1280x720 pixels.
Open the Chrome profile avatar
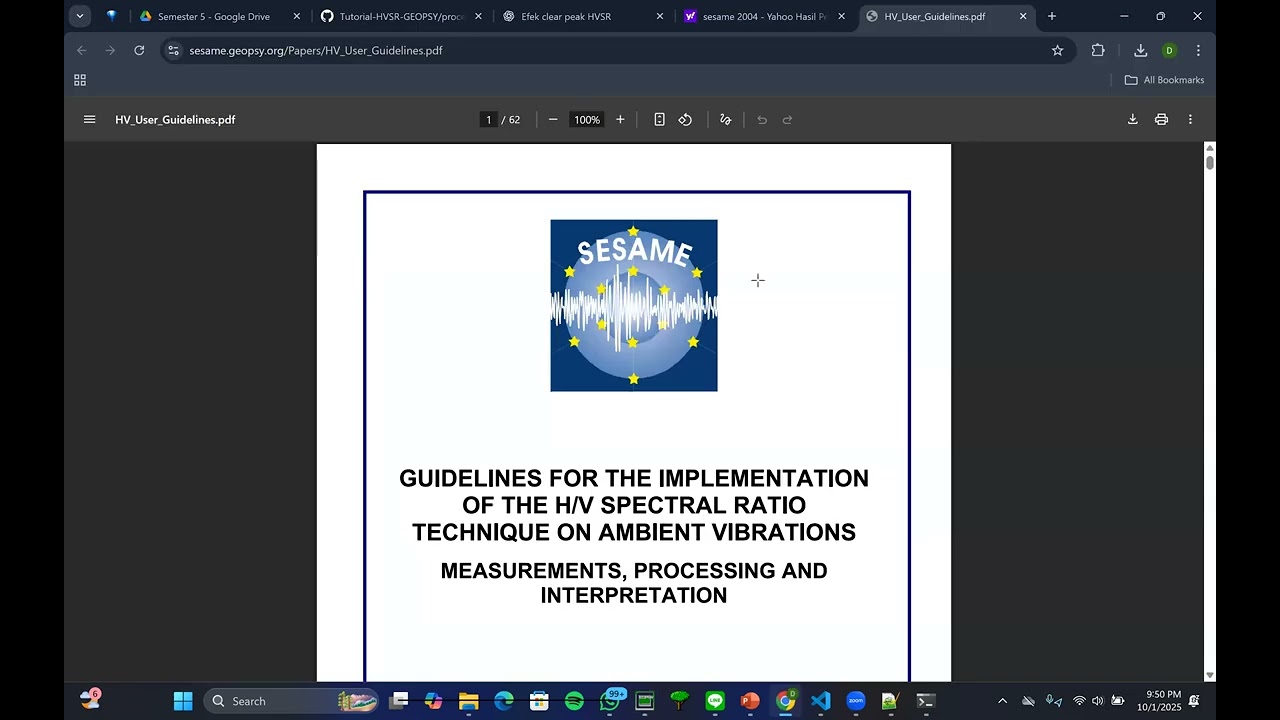[x=1169, y=50]
